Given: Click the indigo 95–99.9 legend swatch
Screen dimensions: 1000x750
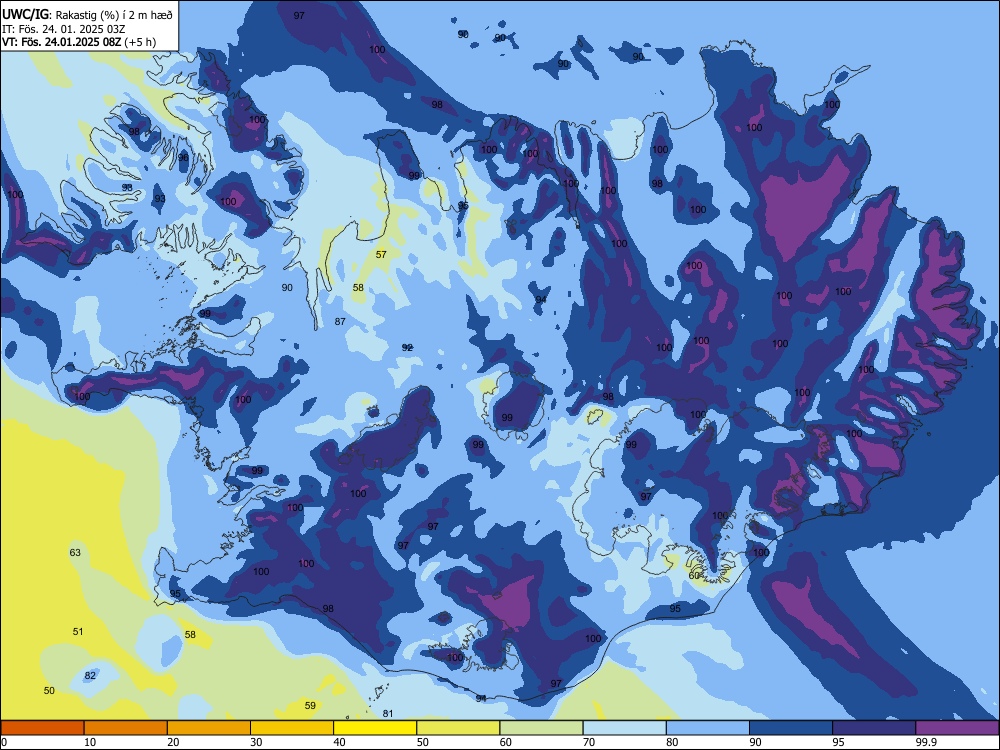Looking at the screenshot, I should pos(874,728).
